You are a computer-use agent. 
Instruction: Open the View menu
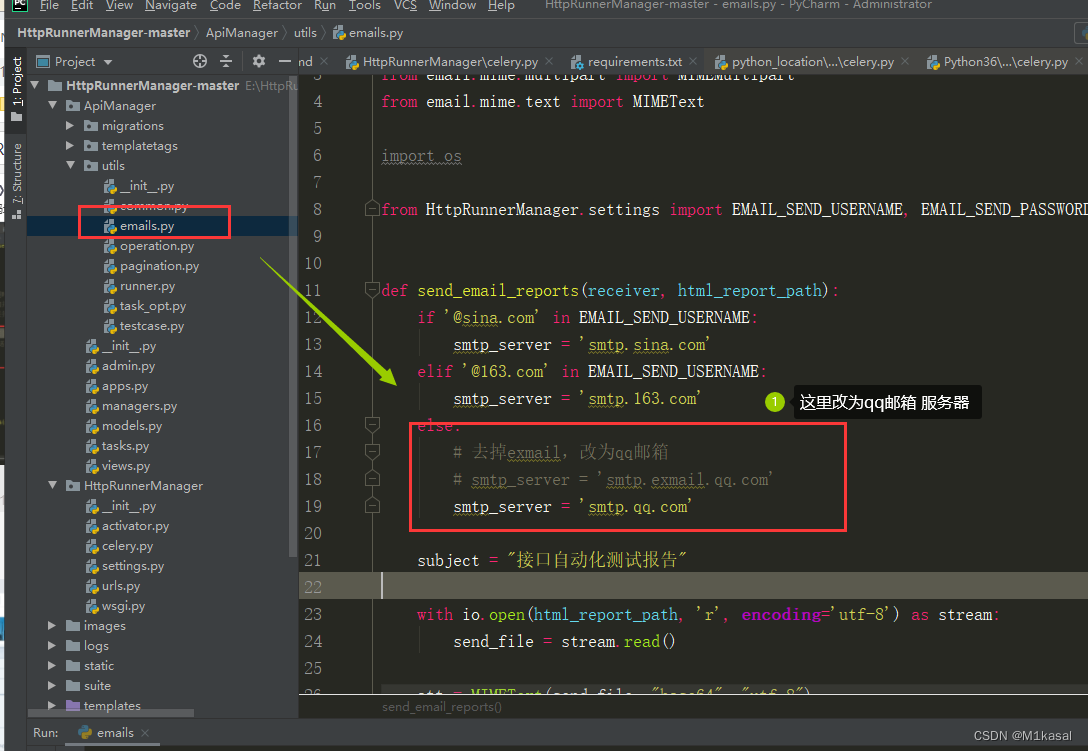119,6
